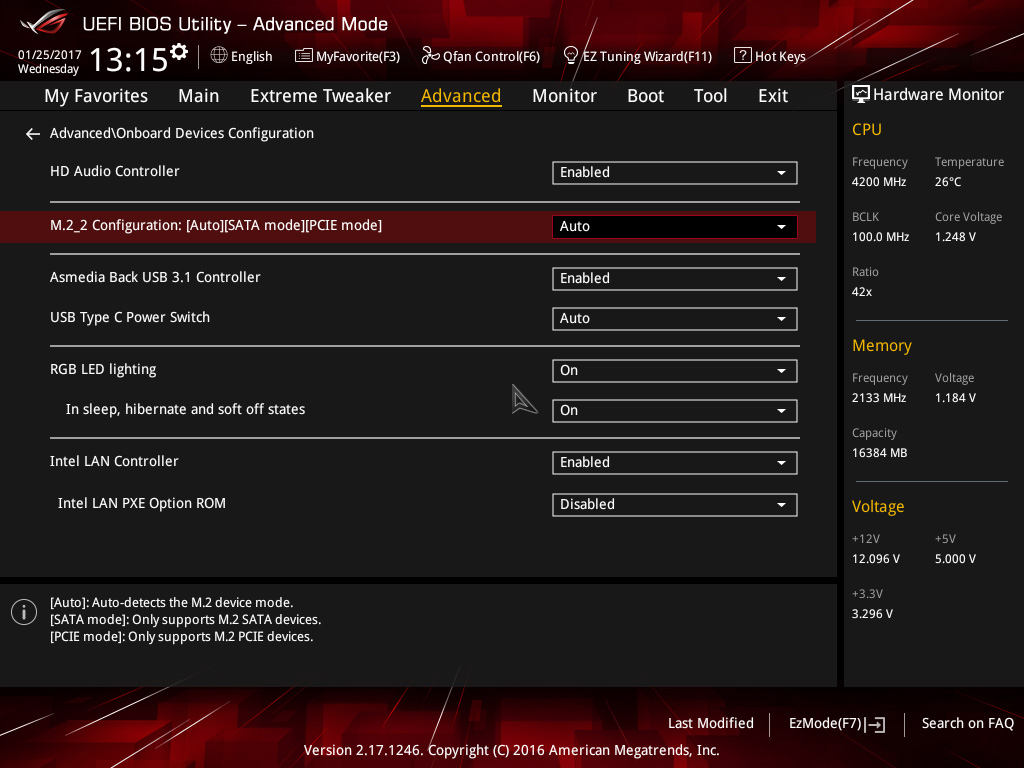Image resolution: width=1024 pixels, height=768 pixels.
Task: Select Intel LAN PXE Option ROM label
Action: [x=142, y=504]
